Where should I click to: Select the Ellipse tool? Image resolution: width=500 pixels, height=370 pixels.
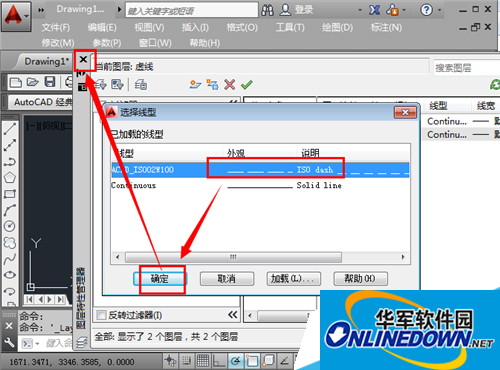[x=10, y=275]
